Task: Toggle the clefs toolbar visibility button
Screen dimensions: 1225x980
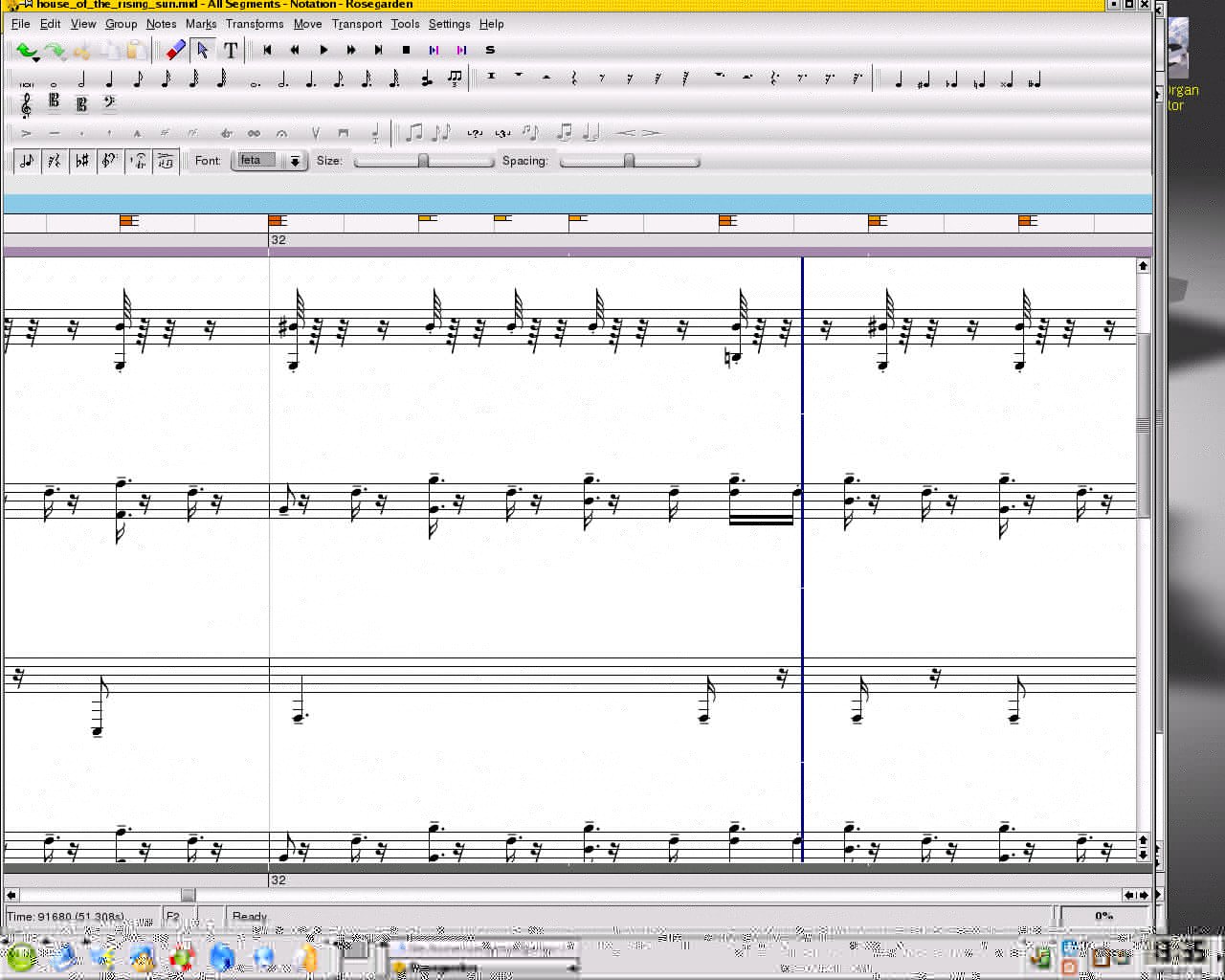Action: [109, 161]
